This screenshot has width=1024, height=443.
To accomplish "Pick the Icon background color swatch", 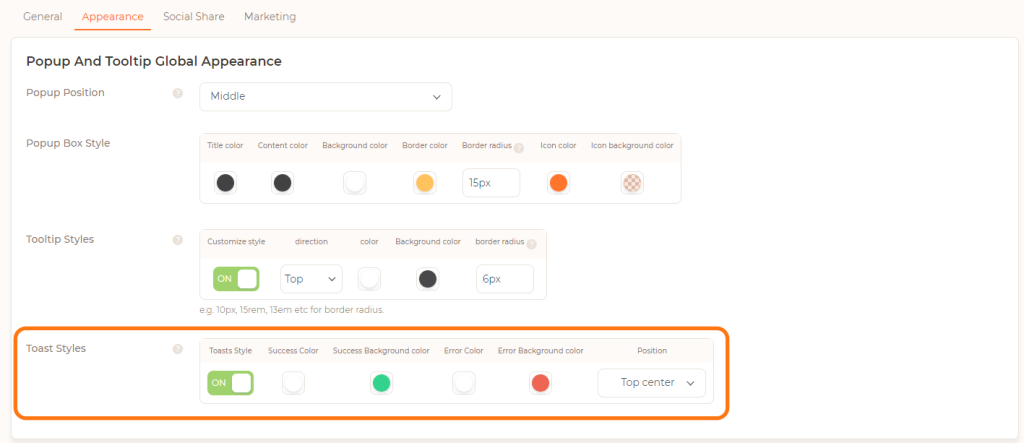I will point(632,183).
